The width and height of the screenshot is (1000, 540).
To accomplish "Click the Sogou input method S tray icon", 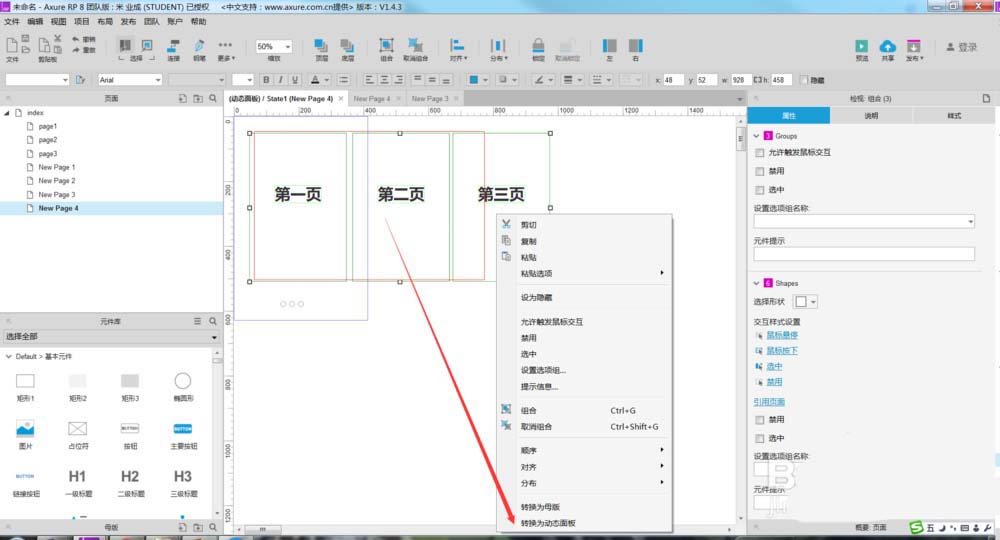I will [916, 527].
